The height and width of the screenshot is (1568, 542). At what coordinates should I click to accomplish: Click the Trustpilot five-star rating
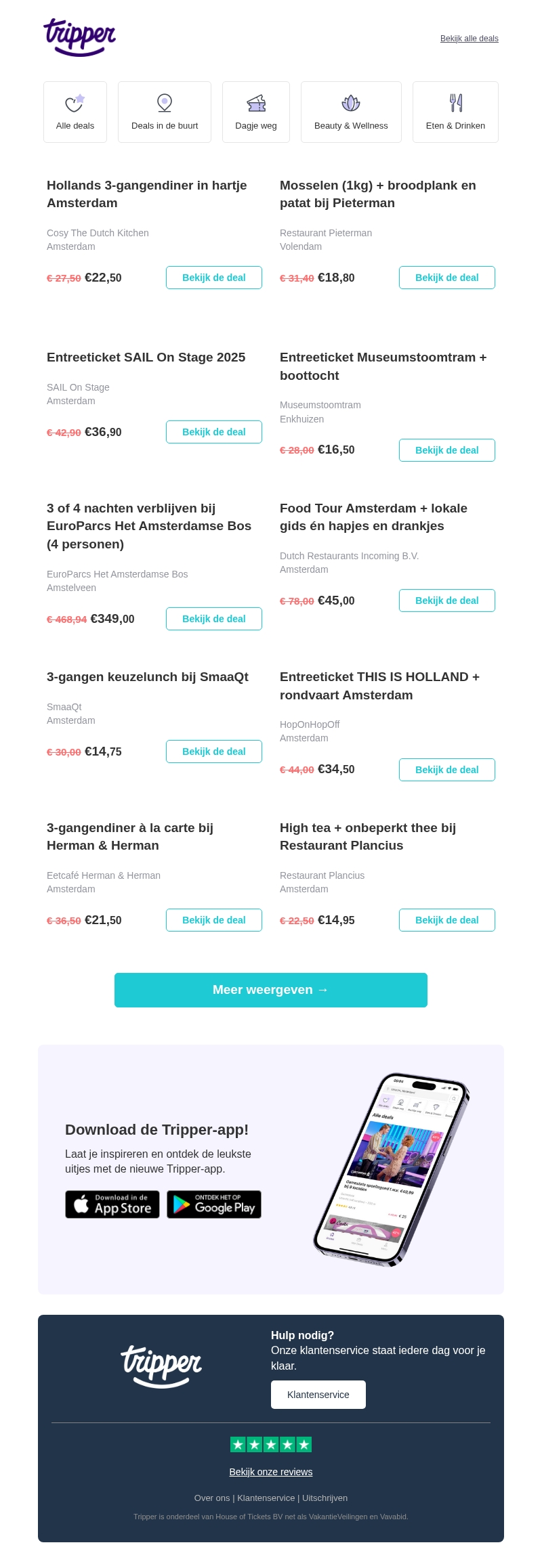coord(271,1445)
